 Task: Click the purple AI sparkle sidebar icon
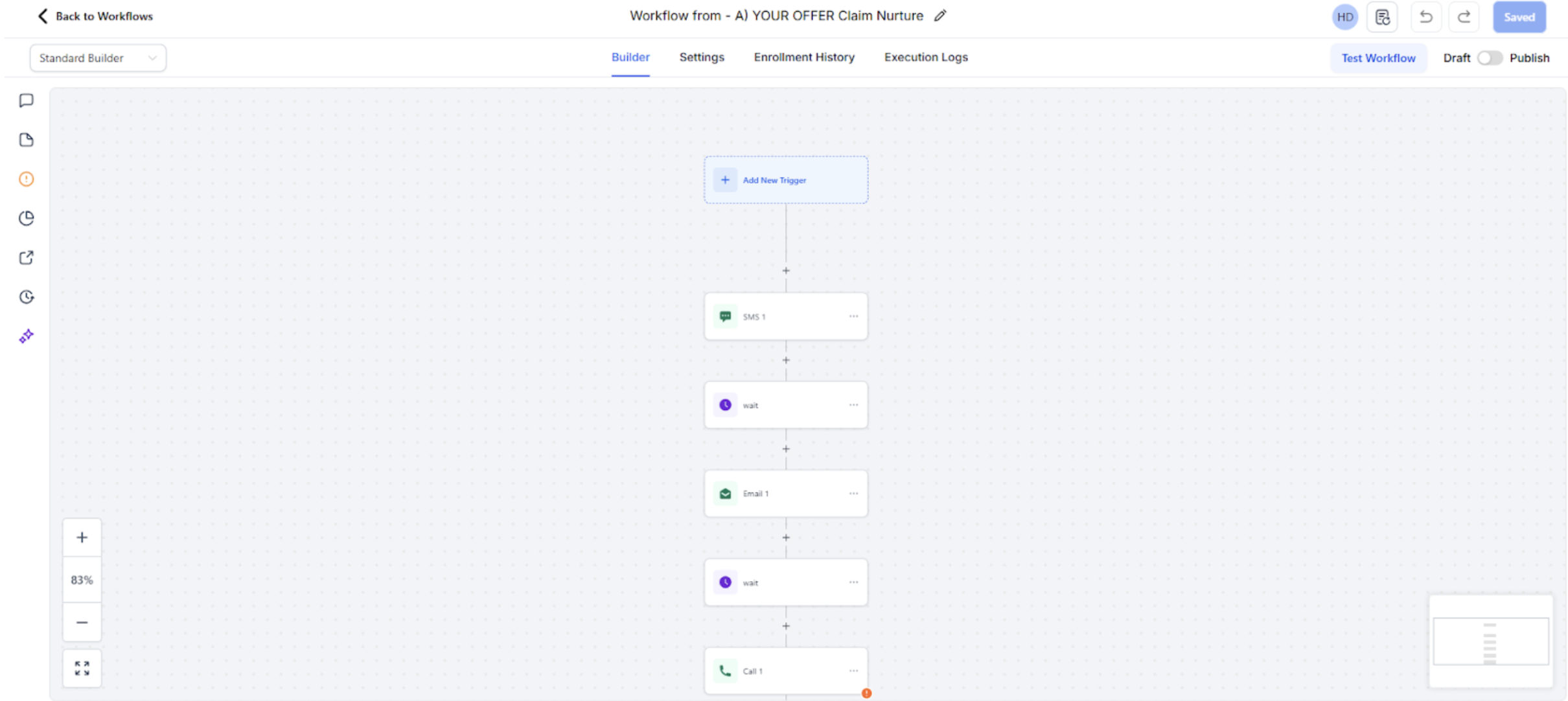(27, 336)
